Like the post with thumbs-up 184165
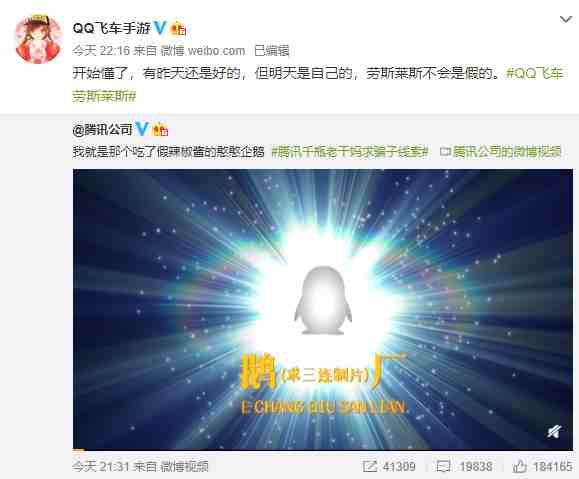 coord(542,466)
